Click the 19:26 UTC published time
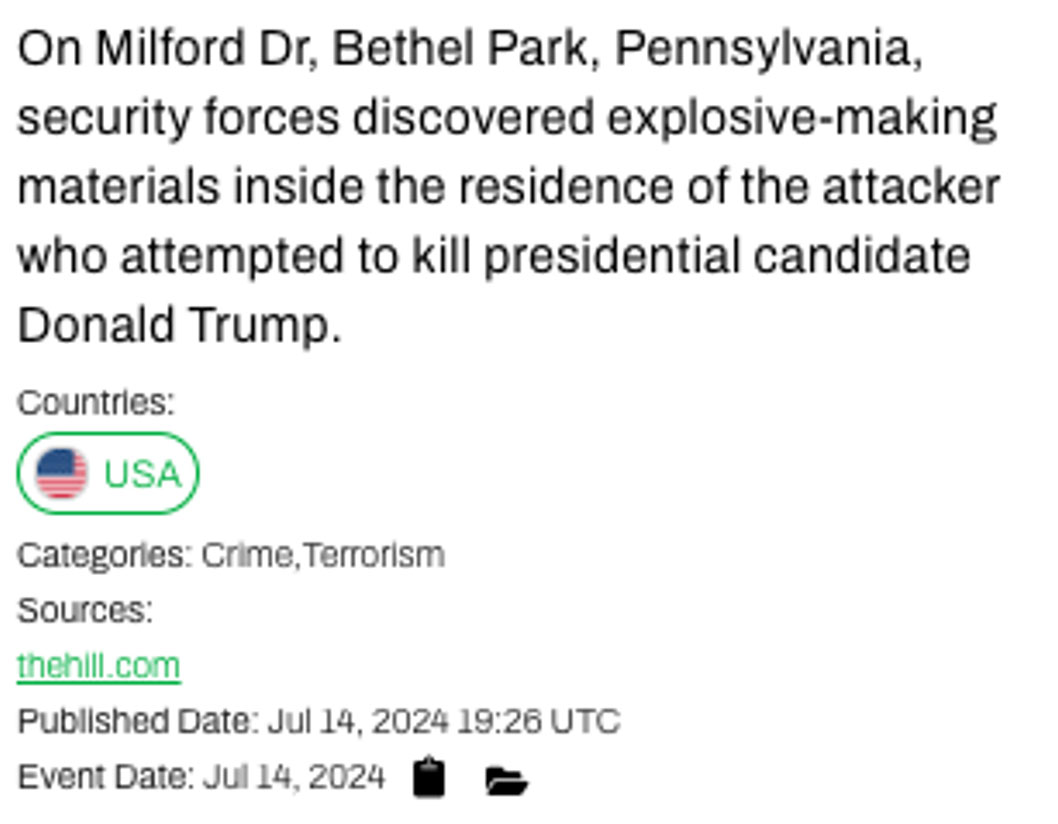The width and height of the screenshot is (1058, 824). point(539,721)
